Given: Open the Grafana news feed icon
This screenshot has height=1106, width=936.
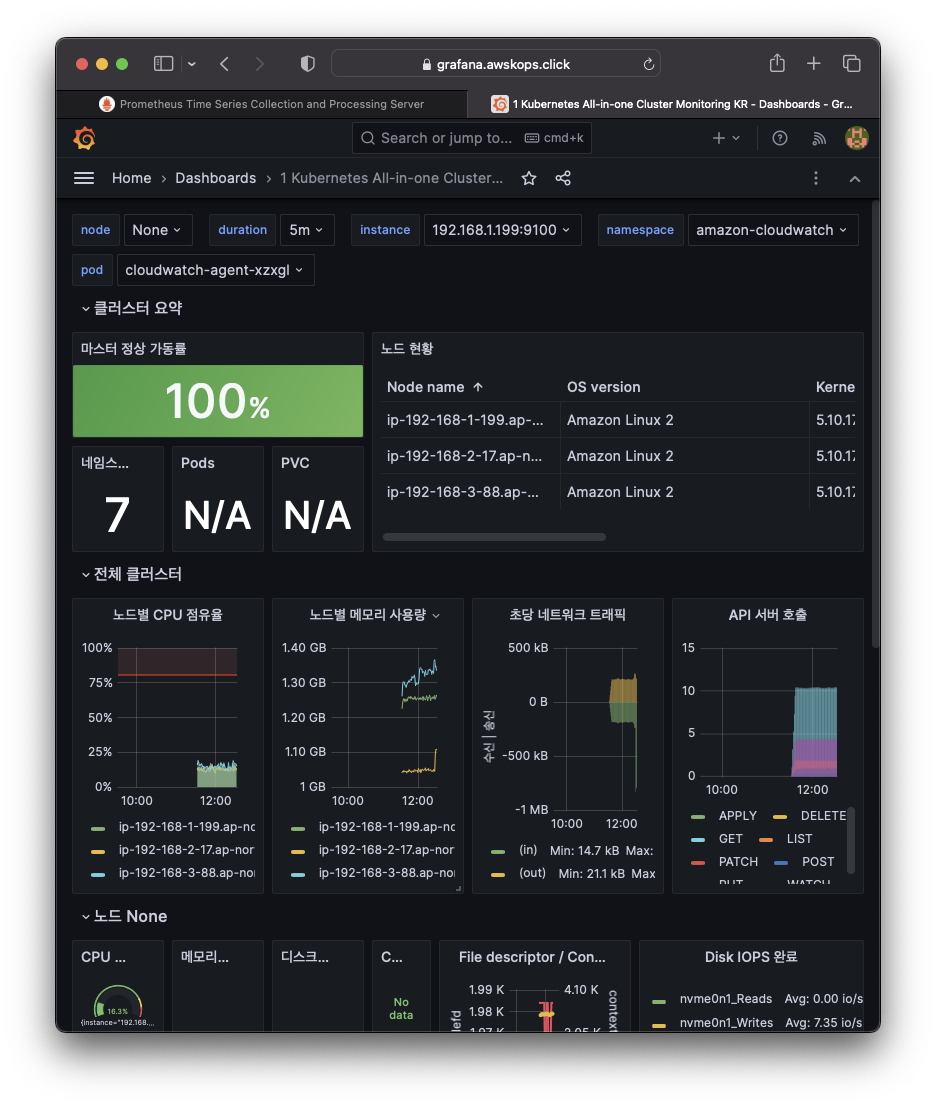Looking at the screenshot, I should [819, 138].
